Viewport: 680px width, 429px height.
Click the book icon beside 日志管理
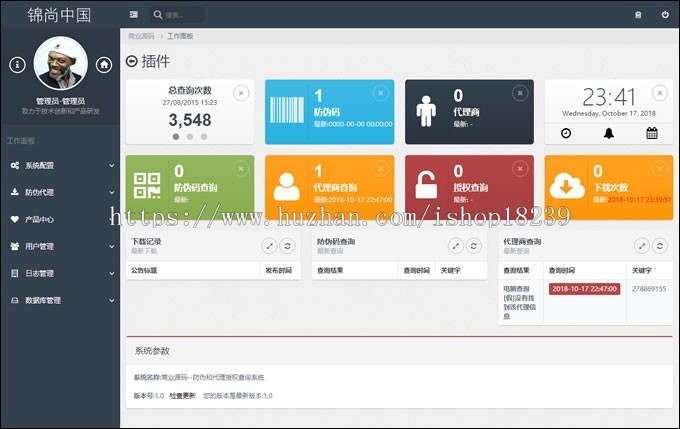coord(15,273)
